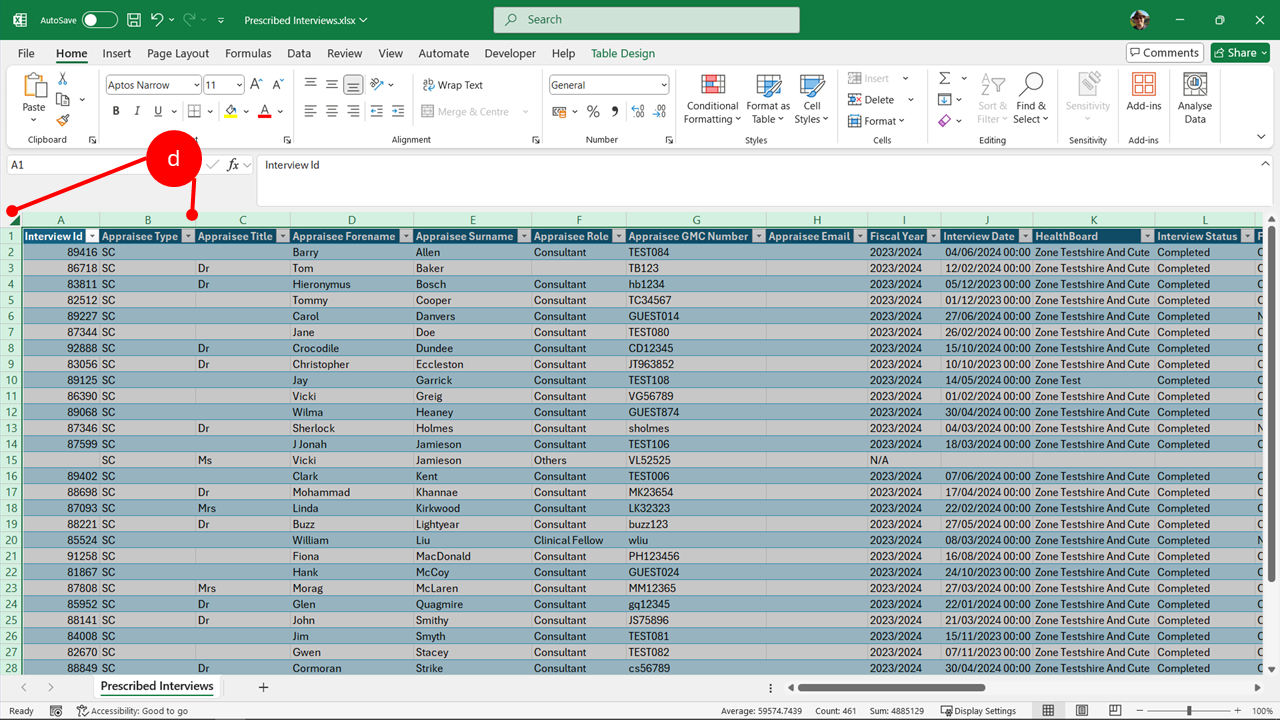Click the Add-ins icon
1280x720 pixels.
1143,93
